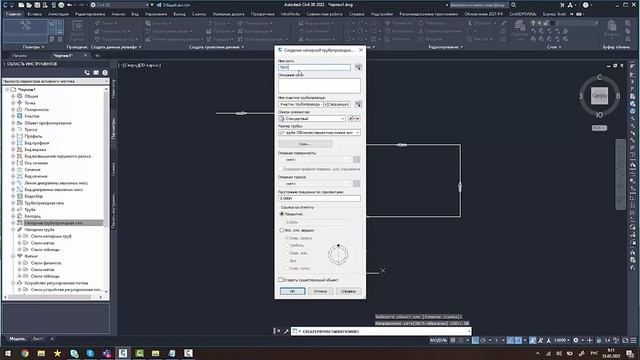Open the arrow dropdown next to edit parts list icon
Image resolution: width=640 pixels, height=360 pixels.
(358, 118)
